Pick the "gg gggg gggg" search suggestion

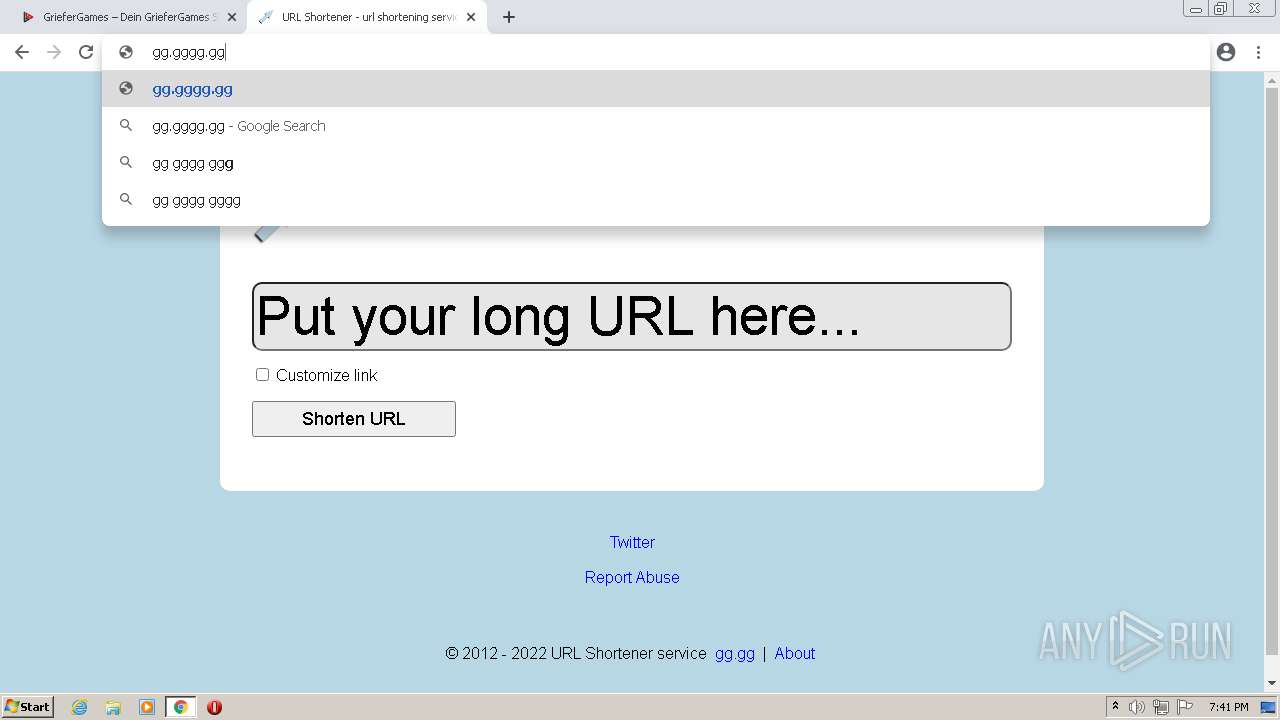pyautogui.click(x=656, y=200)
